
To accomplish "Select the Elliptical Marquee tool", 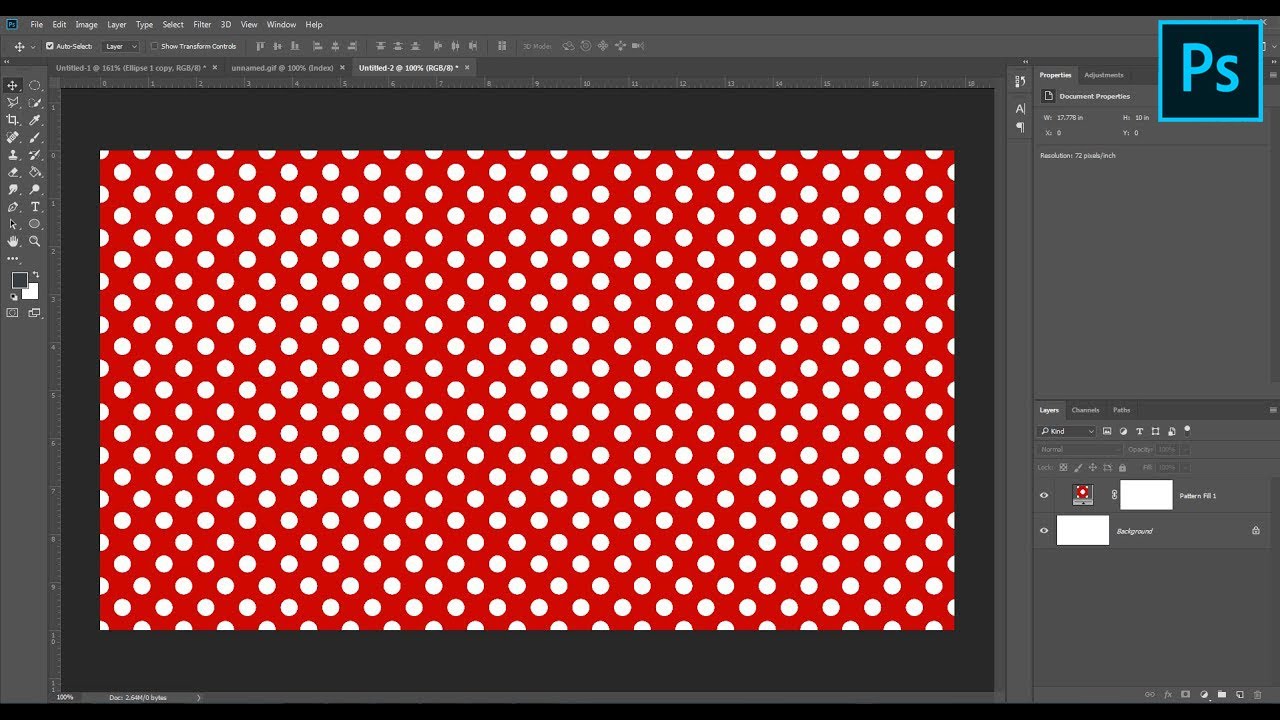I will [x=35, y=86].
